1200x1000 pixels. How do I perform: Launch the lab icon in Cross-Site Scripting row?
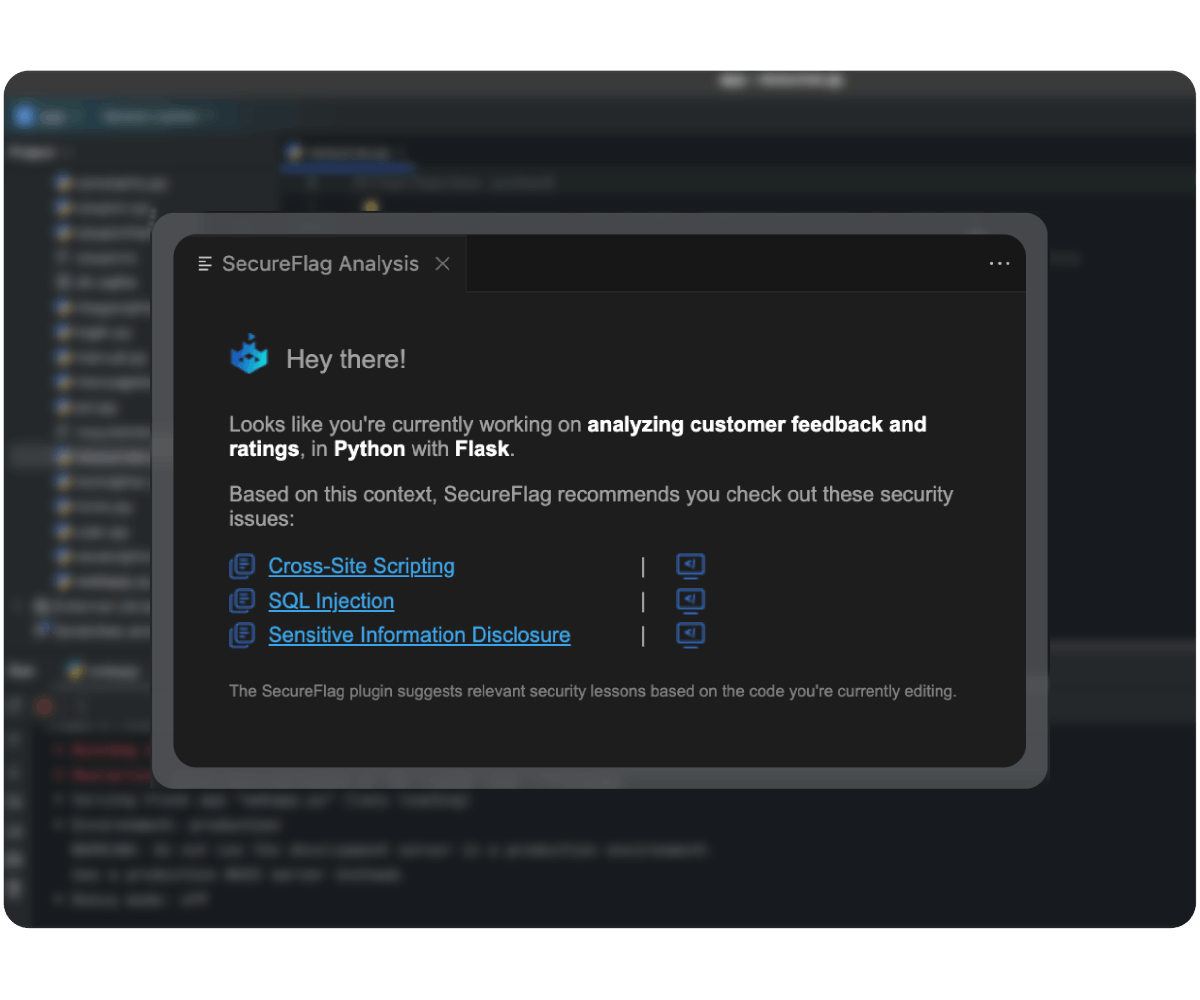(691, 566)
